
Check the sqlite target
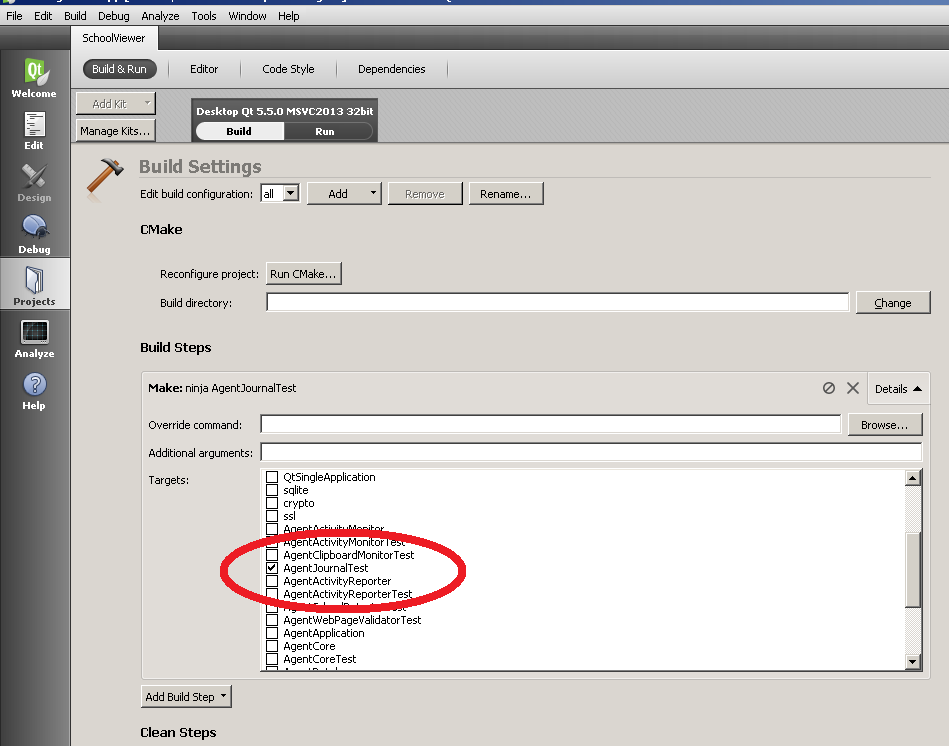[x=272, y=490]
